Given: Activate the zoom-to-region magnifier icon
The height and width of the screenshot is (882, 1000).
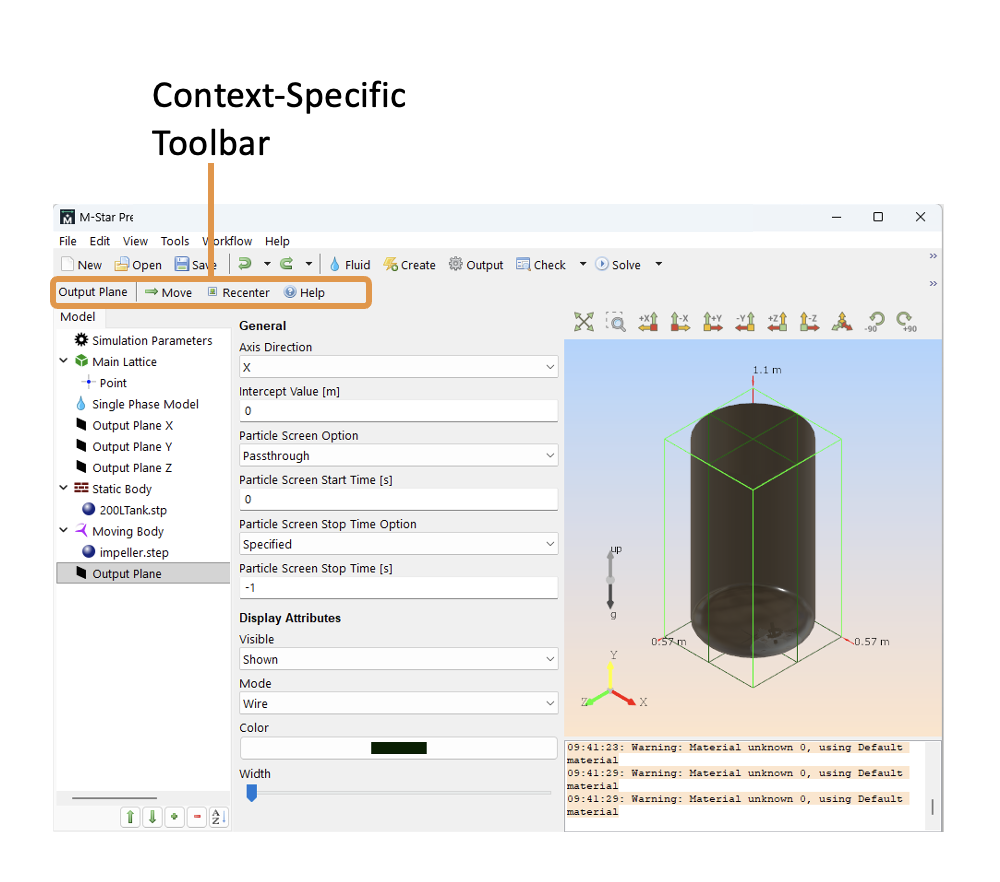Looking at the screenshot, I should click(x=616, y=321).
